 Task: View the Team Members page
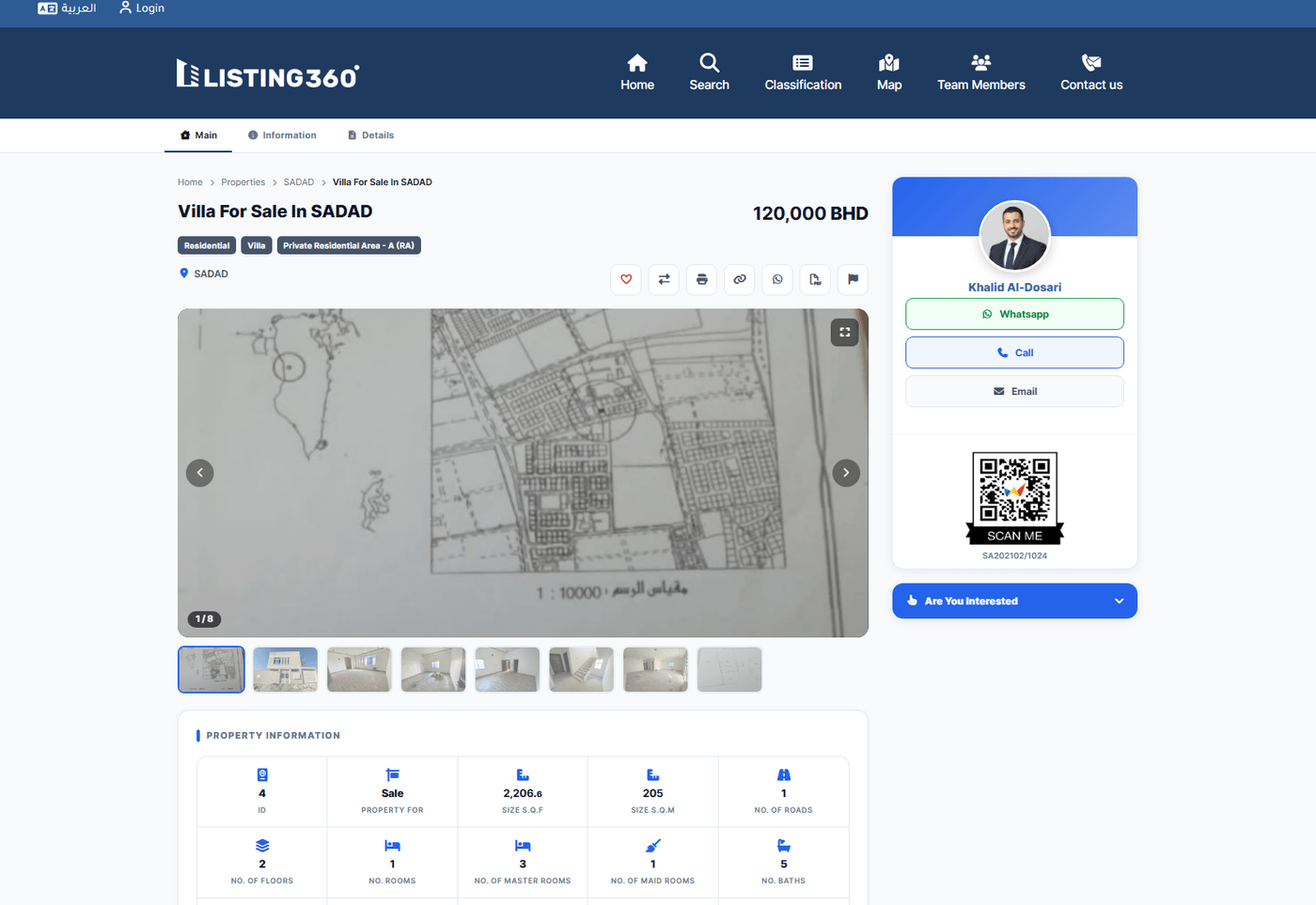981,72
